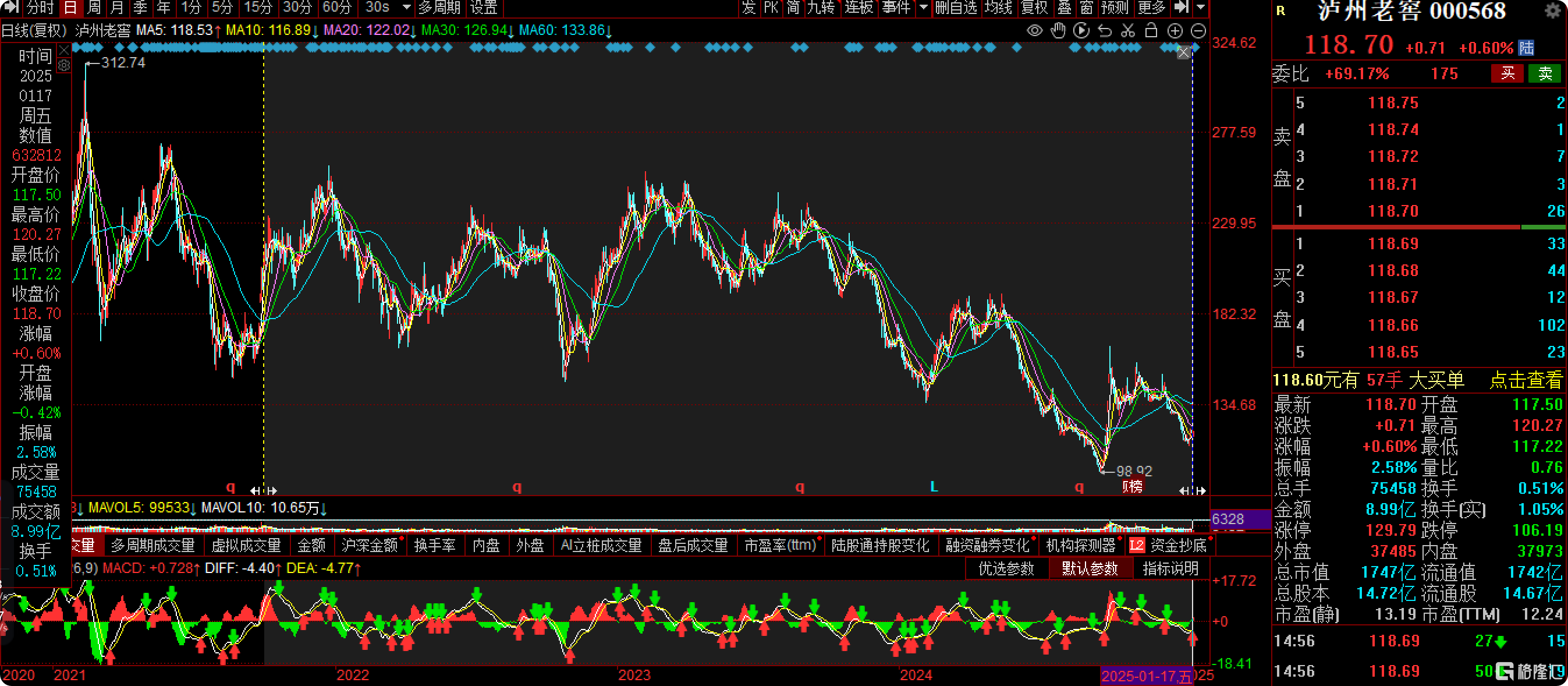The width and height of the screenshot is (1568, 686).
Task: Select the 机构探测器 tab
Action: (1081, 545)
